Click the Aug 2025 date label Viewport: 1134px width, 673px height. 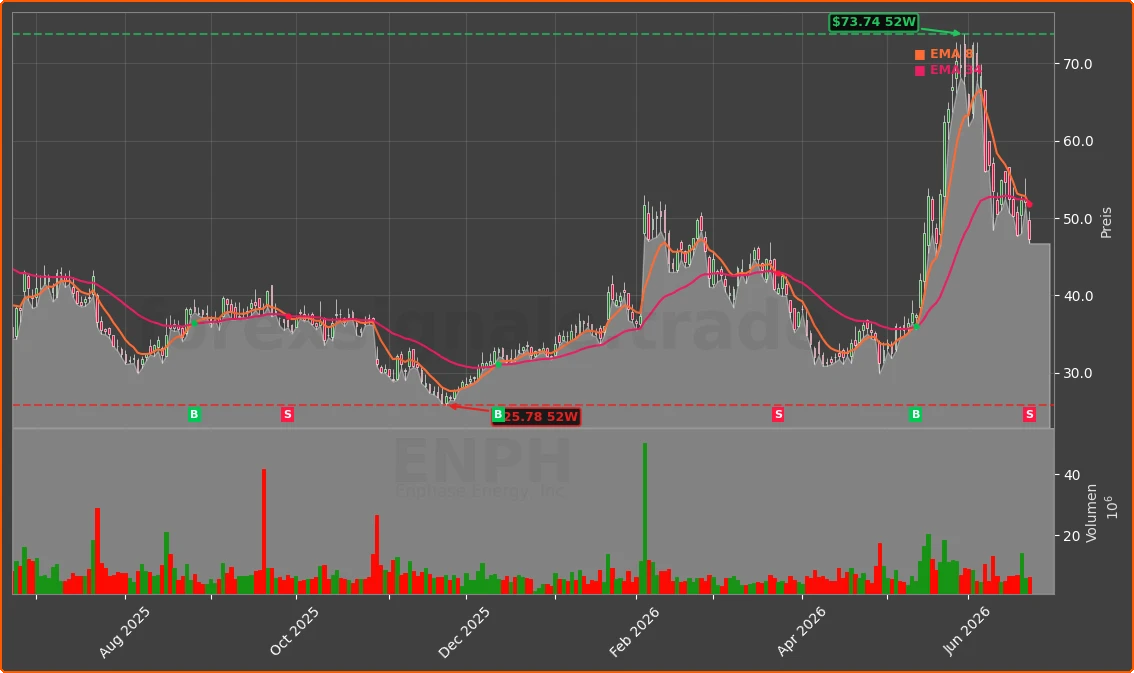pos(124,632)
